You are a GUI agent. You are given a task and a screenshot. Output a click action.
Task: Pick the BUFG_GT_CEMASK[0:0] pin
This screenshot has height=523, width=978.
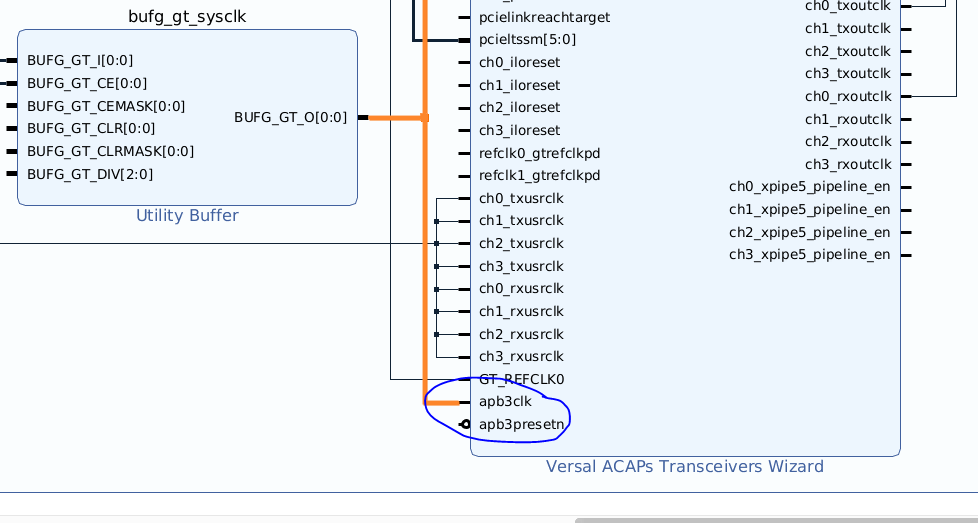105,106
